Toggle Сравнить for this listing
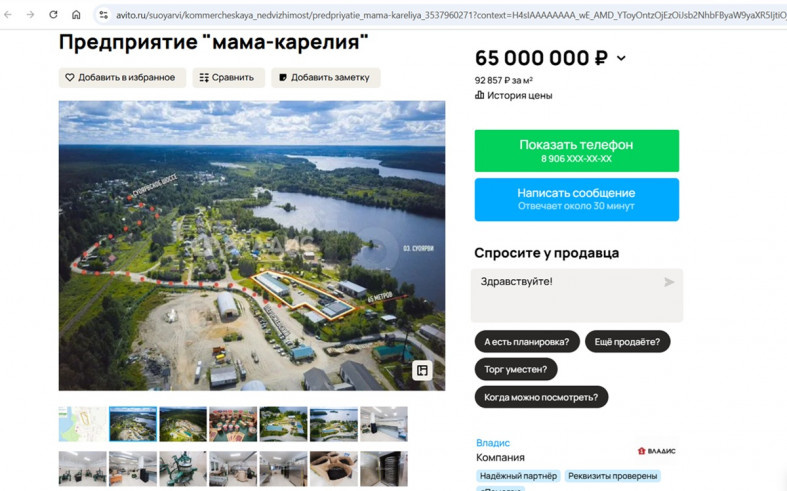This screenshot has height=491, width=787. 228,77
